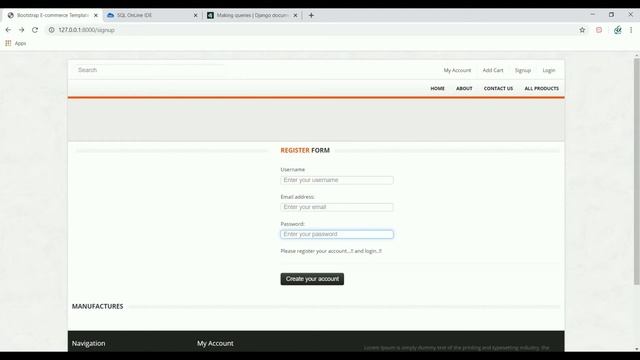Click the My Account footer heading
640x360 pixels.
215,343
